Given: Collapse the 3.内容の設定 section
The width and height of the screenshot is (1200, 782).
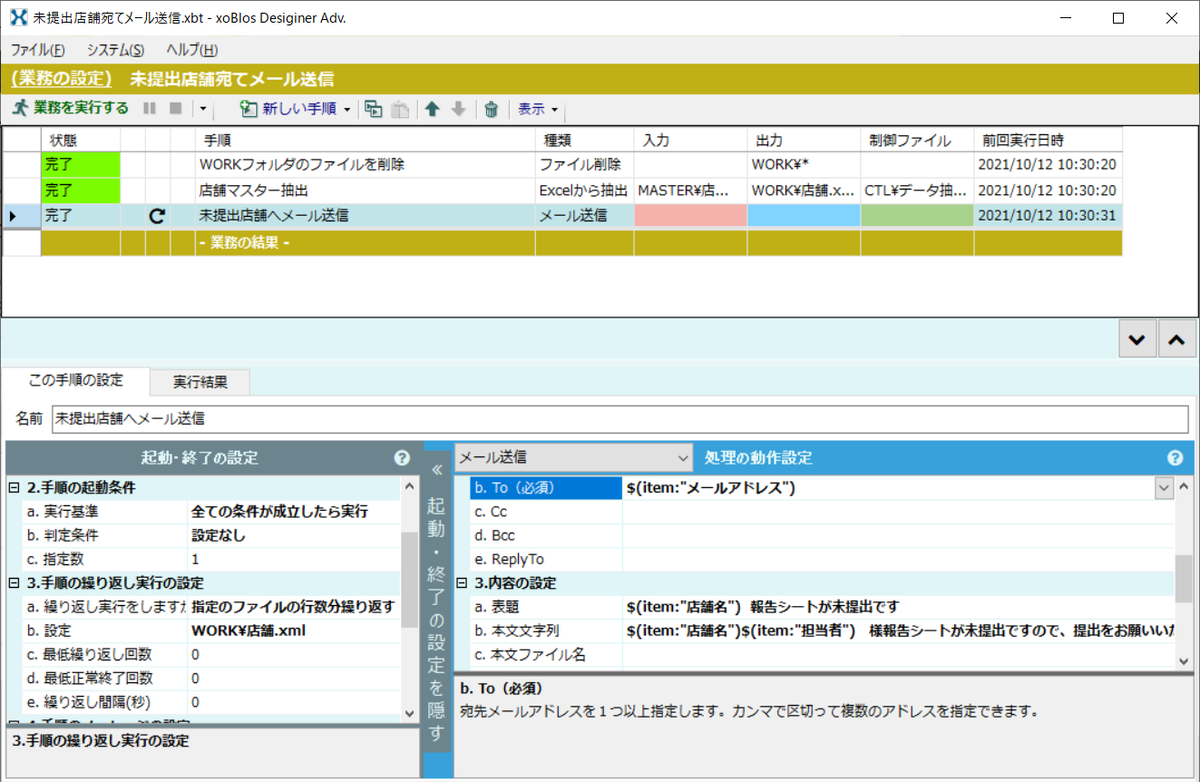Looking at the screenshot, I should 462,583.
